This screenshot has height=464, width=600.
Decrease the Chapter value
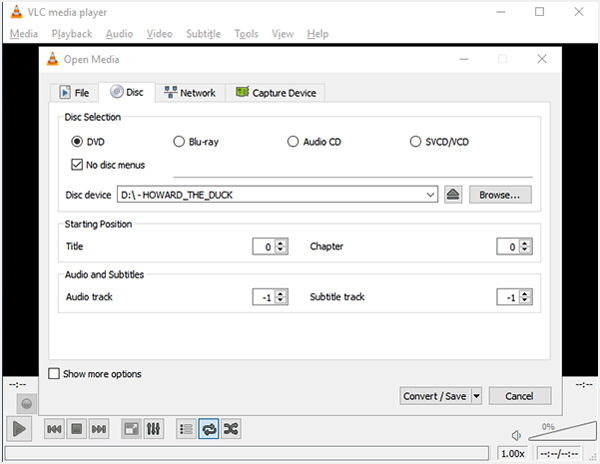525,250
